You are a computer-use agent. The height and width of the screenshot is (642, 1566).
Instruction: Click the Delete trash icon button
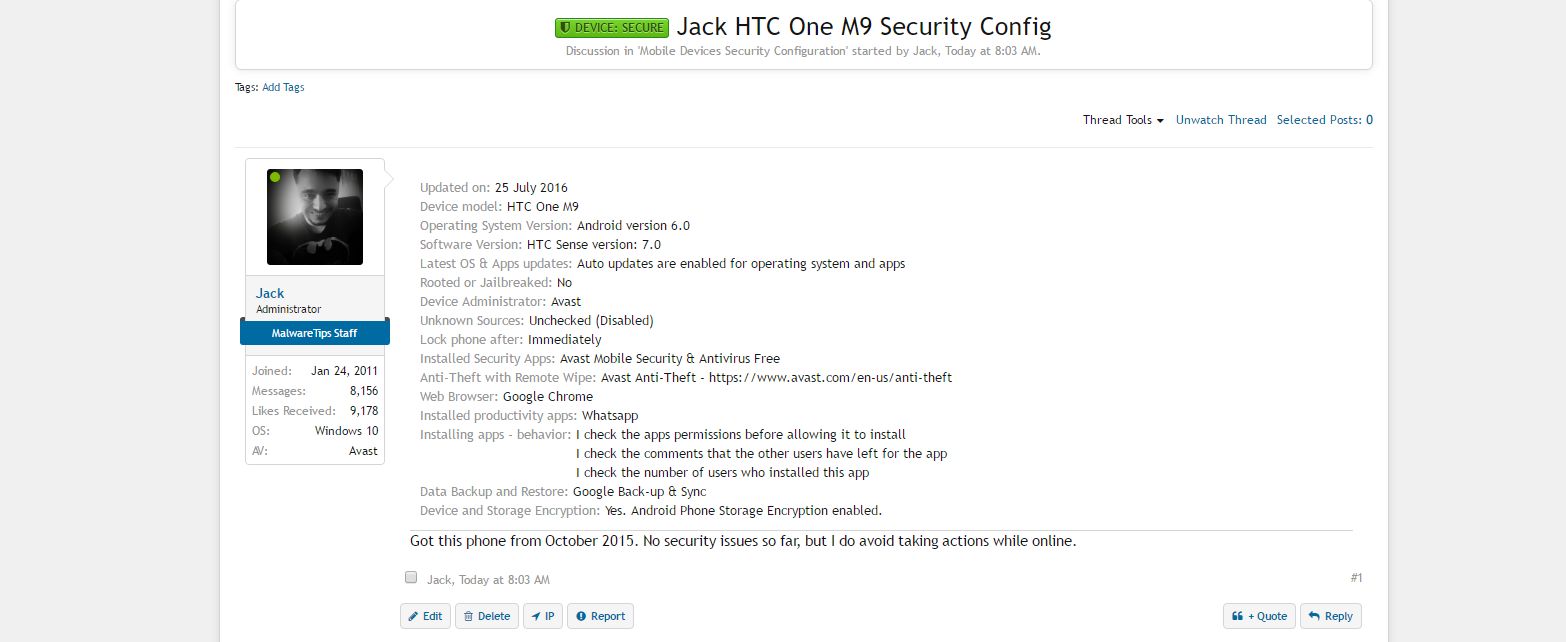(x=486, y=616)
